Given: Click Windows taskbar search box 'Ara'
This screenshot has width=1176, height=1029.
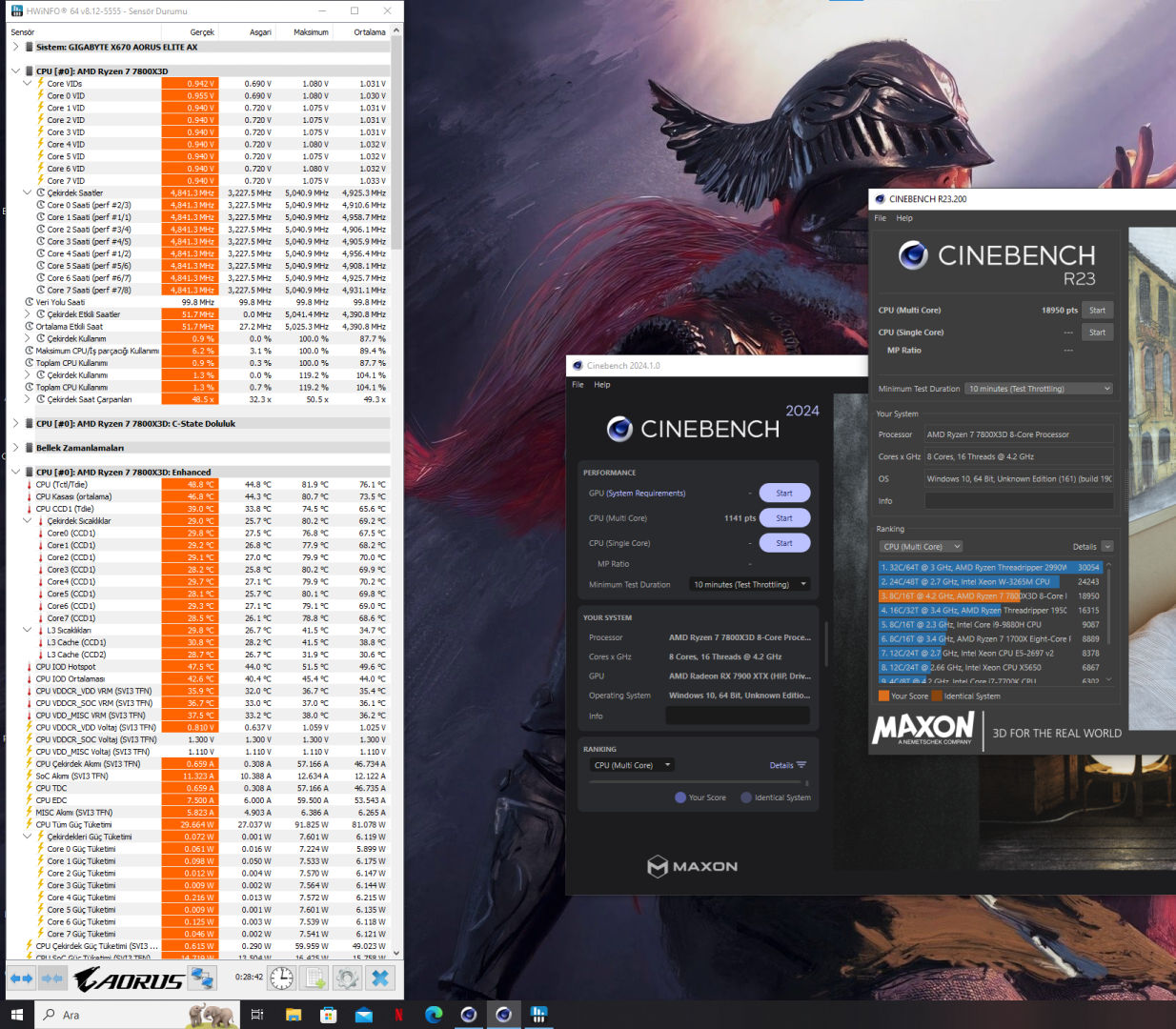Looking at the screenshot, I should 136,1015.
